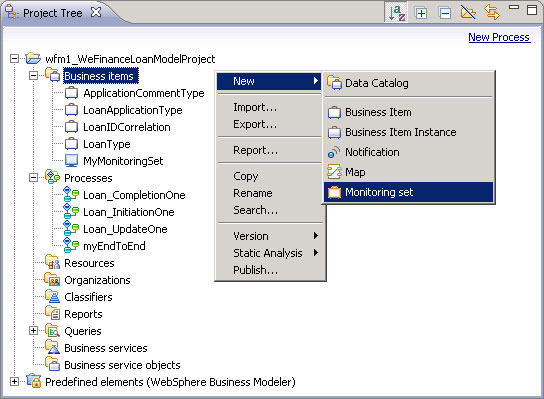The width and height of the screenshot is (544, 399).
Task: Create a new Map
Action: click(408, 172)
